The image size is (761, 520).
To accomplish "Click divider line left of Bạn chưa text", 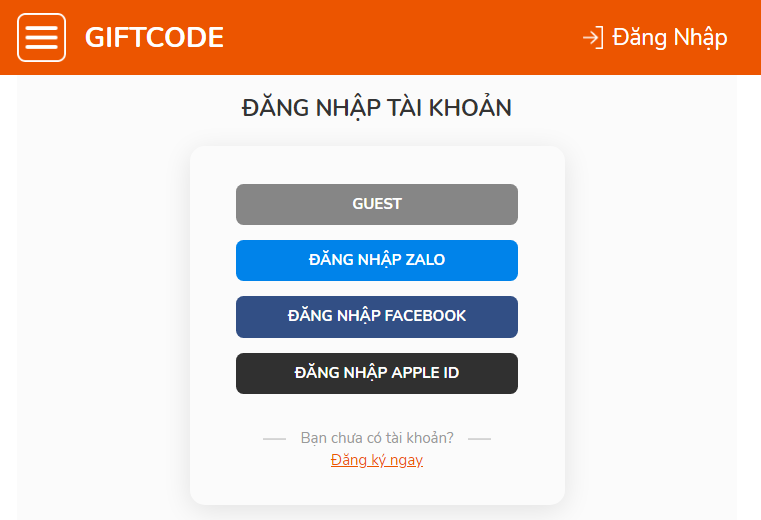I will click(x=274, y=438).
